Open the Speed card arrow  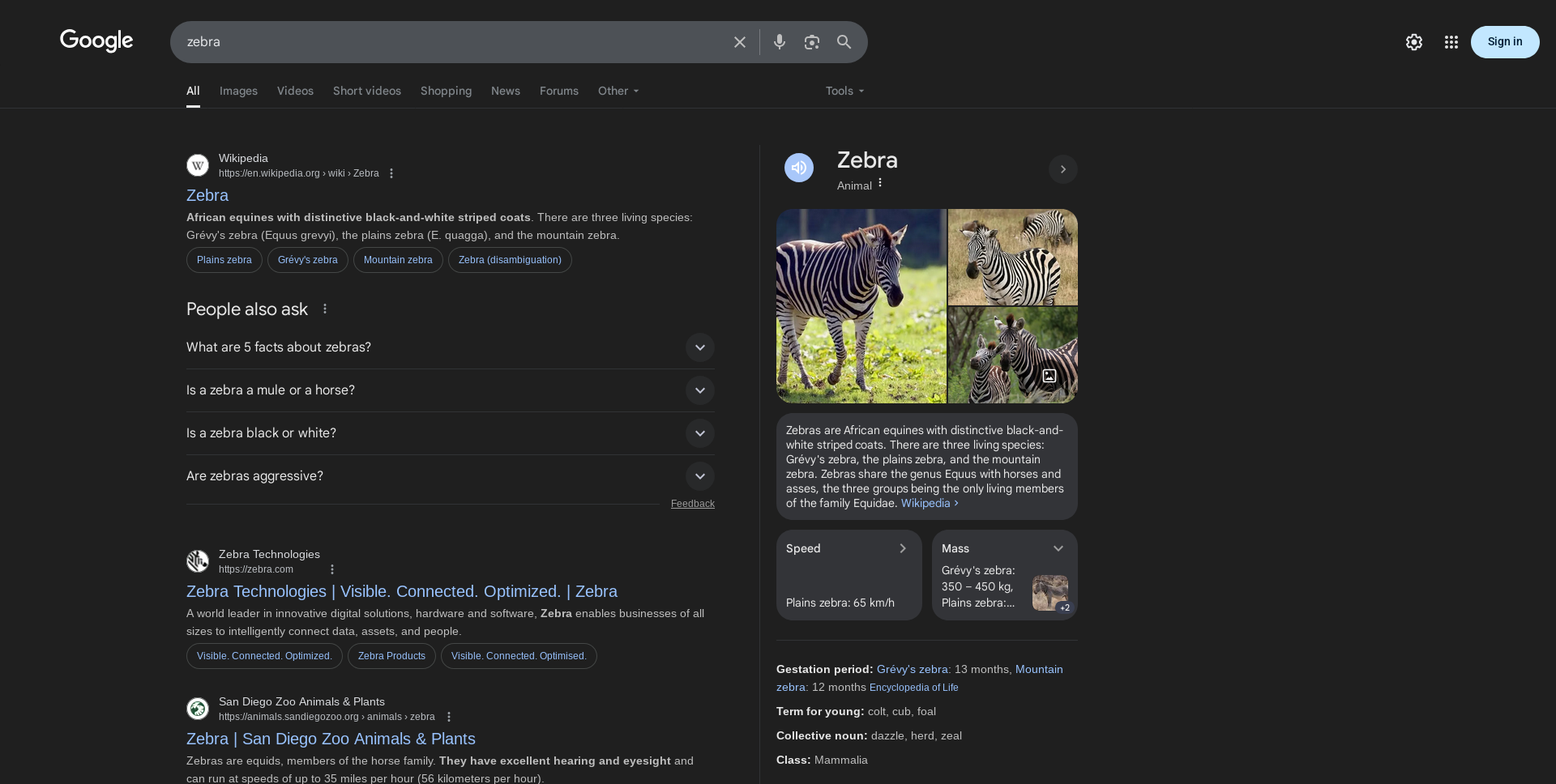903,548
